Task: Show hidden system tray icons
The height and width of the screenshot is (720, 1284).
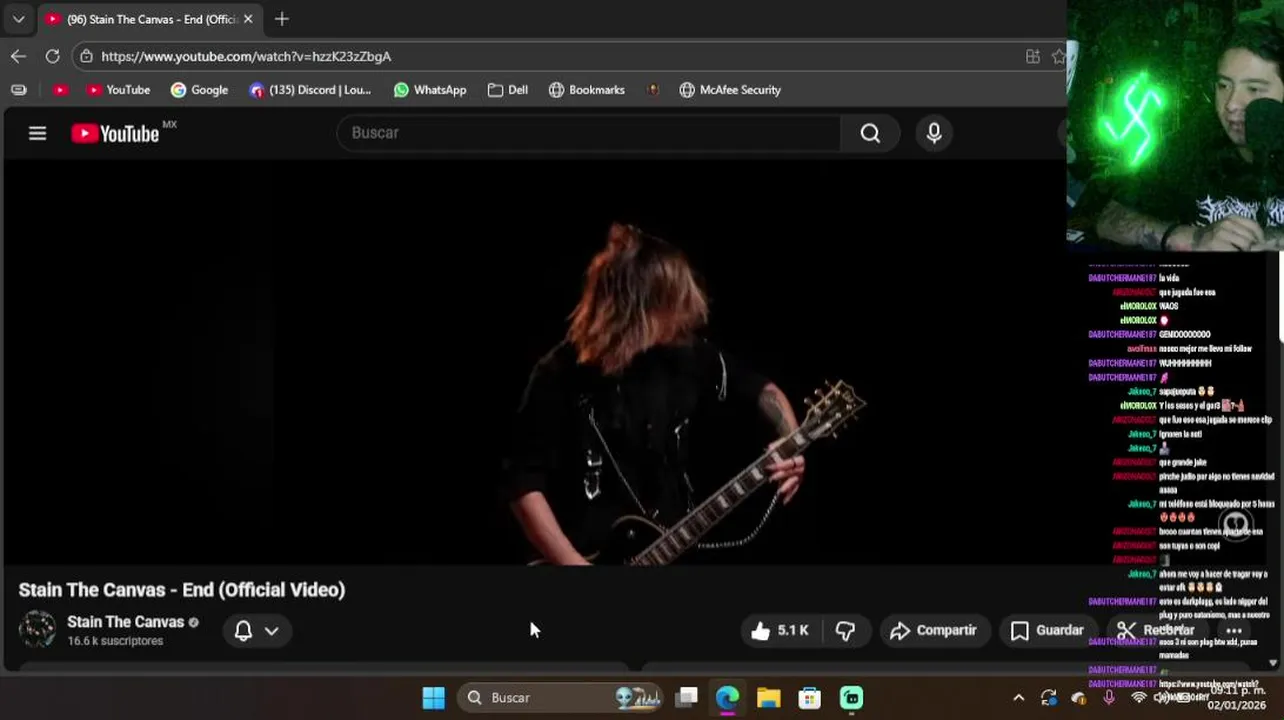Action: point(1018,698)
